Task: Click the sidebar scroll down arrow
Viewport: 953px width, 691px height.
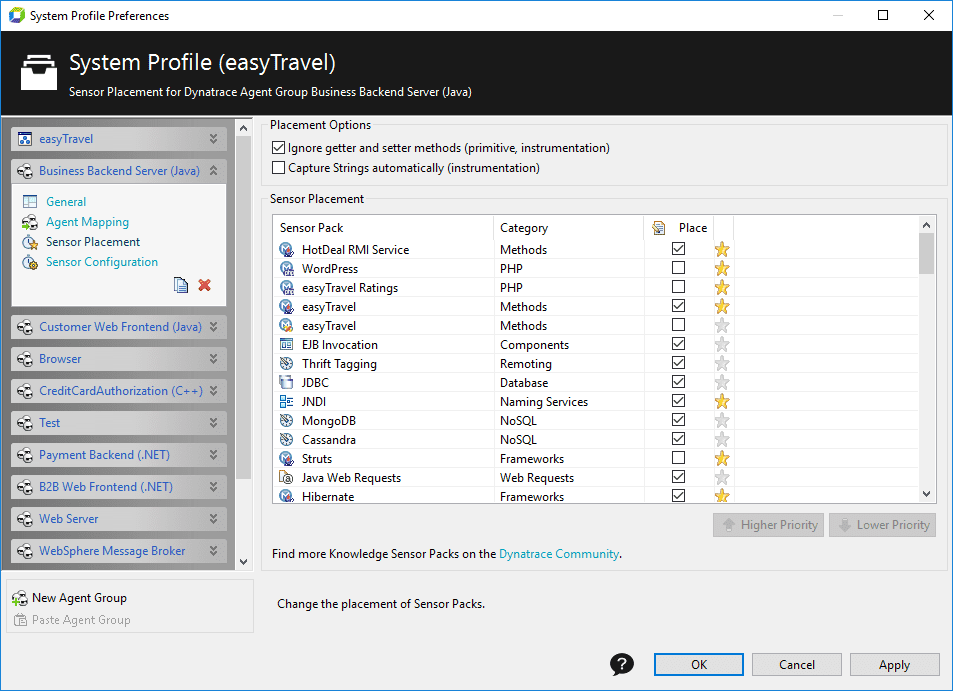Action: tap(243, 562)
